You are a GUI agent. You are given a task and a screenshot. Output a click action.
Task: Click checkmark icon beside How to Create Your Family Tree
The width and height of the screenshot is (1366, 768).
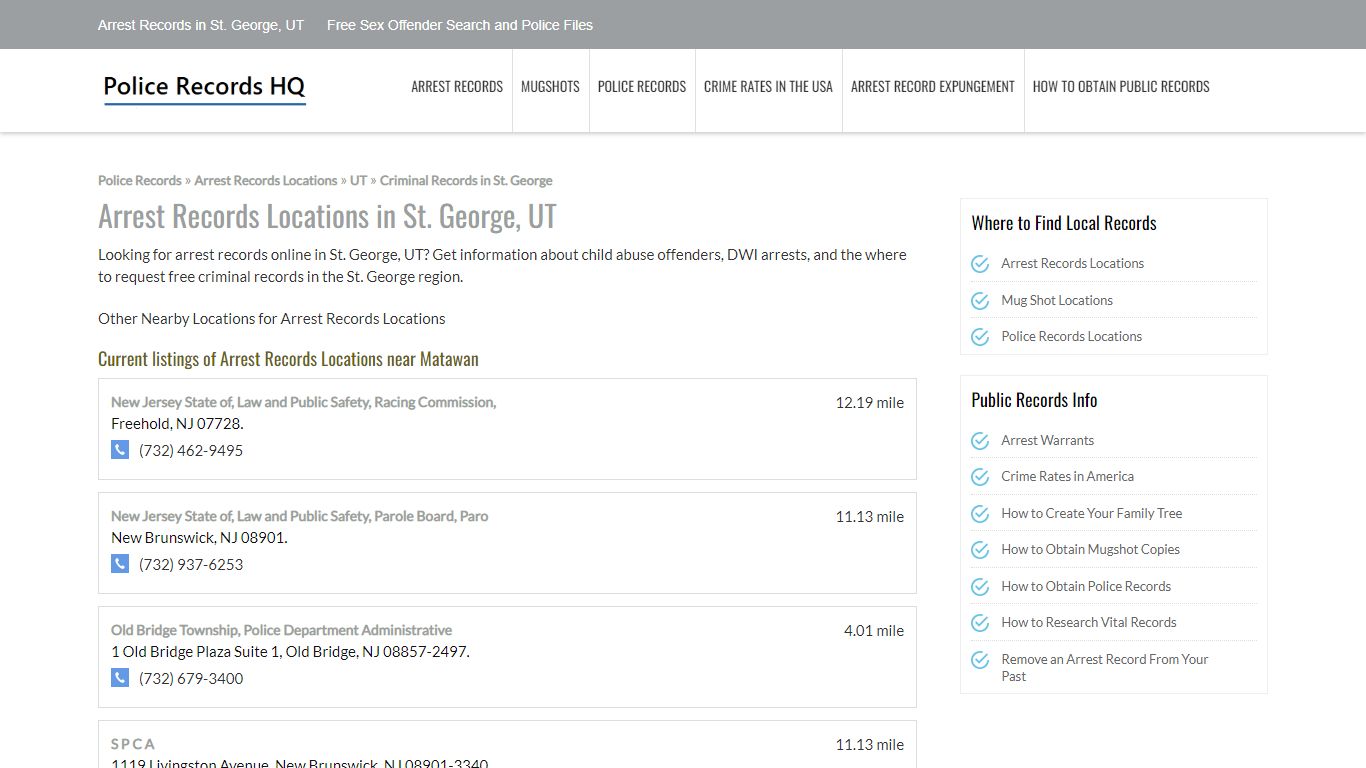click(980, 514)
